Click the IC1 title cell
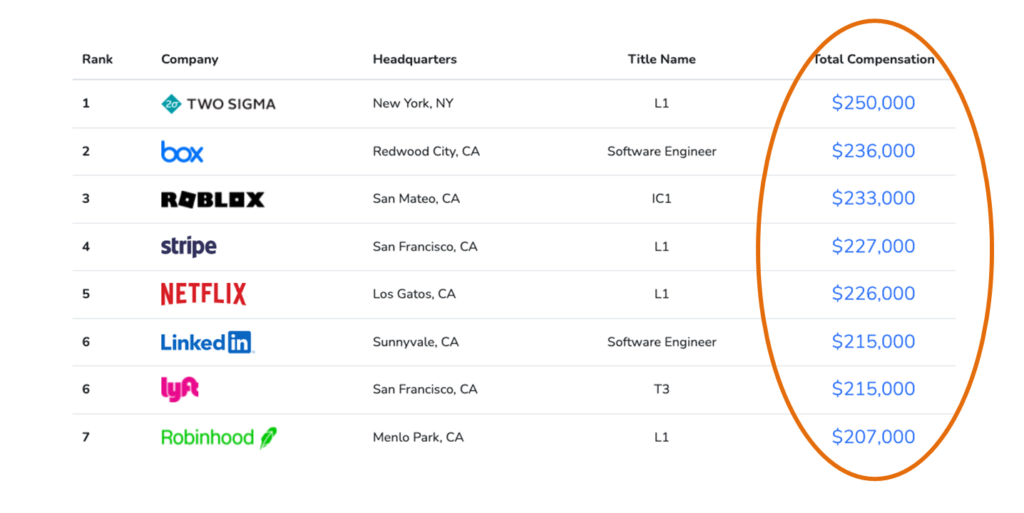 pyautogui.click(x=662, y=198)
